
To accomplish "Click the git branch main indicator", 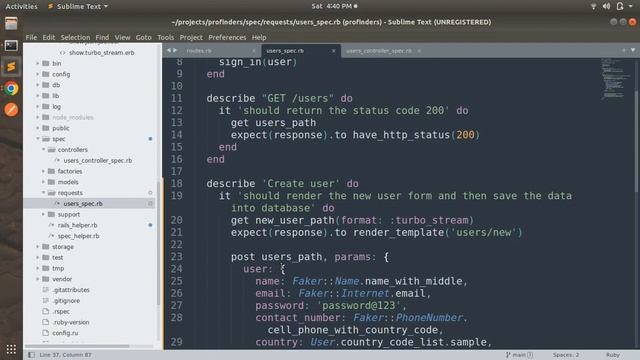I will [x=519, y=355].
